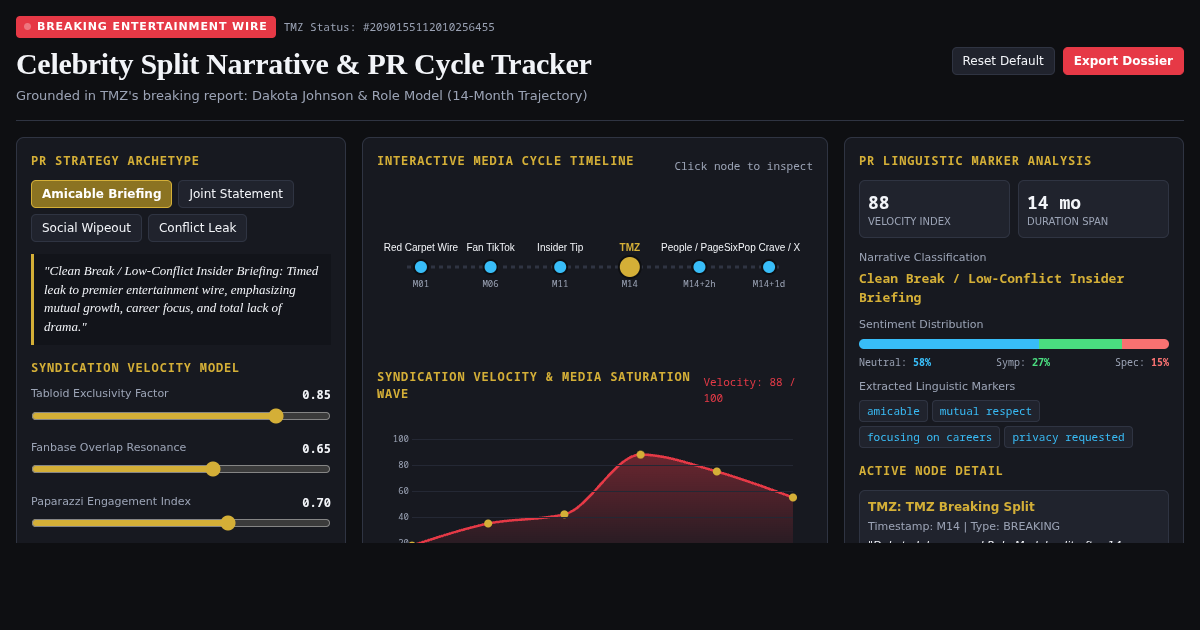
Task: Click the Reset Default button
Action: pos(1003,61)
